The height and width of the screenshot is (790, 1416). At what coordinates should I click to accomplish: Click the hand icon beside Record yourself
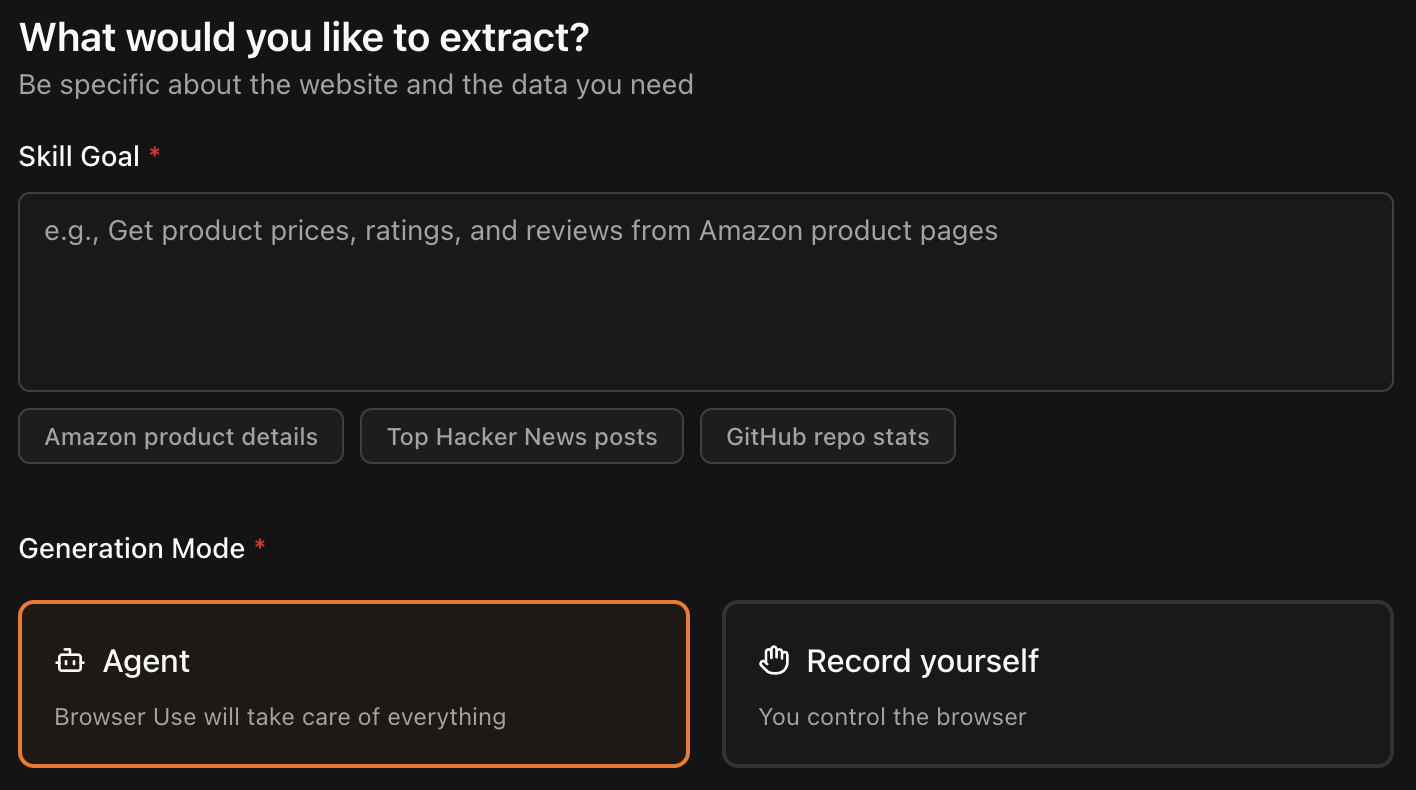(774, 661)
